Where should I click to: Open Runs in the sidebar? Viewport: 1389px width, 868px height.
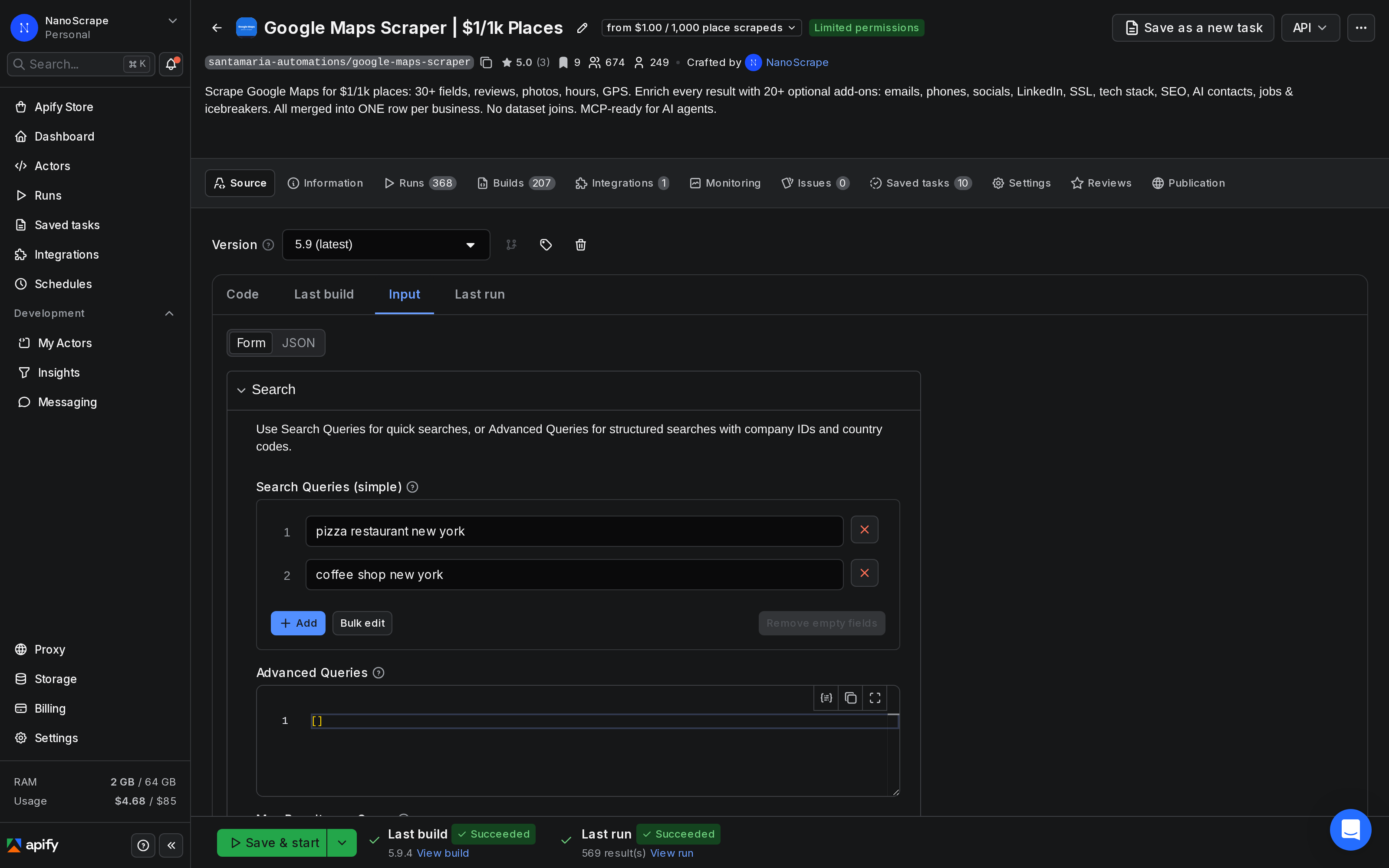coord(95,196)
